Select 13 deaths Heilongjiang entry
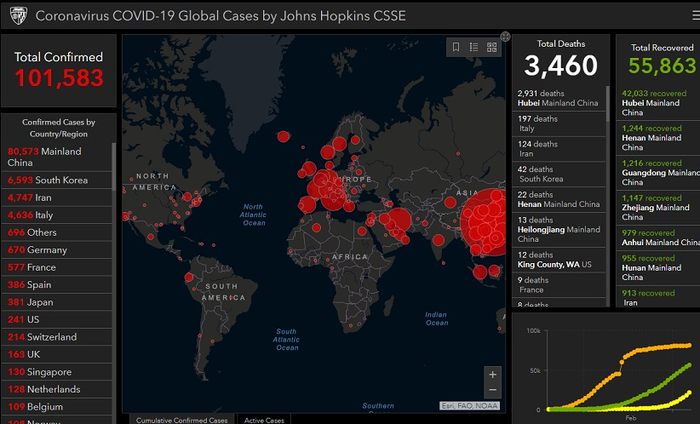Screen dimensions: 700x424 [558, 229]
